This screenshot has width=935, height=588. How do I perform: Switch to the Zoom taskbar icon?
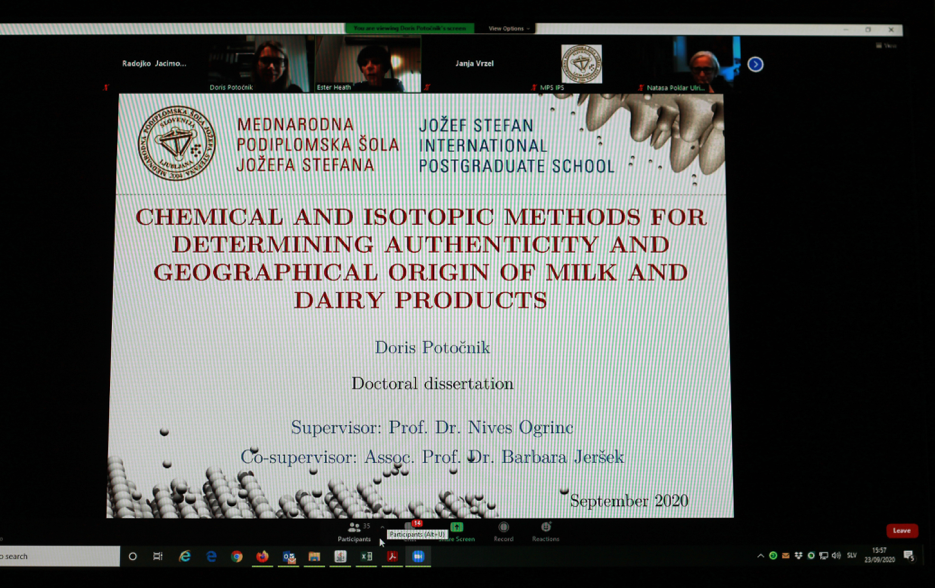pos(418,557)
